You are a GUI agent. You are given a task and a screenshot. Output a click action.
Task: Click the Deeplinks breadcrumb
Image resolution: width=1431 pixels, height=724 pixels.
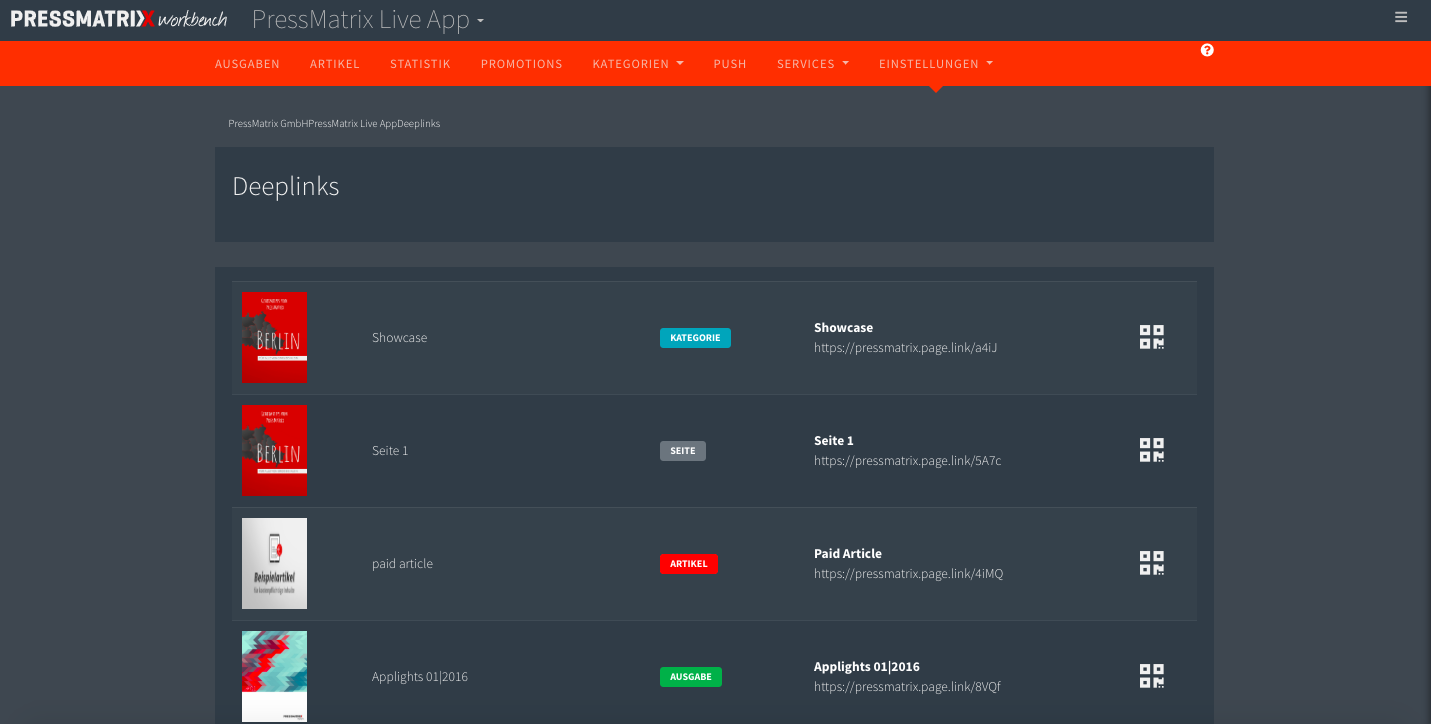pyautogui.click(x=418, y=124)
